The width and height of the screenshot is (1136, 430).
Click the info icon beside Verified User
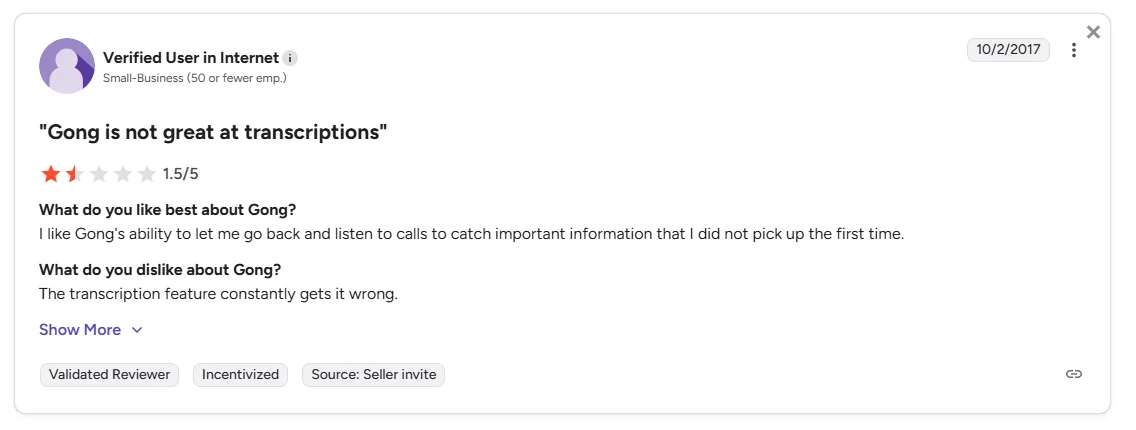click(290, 58)
